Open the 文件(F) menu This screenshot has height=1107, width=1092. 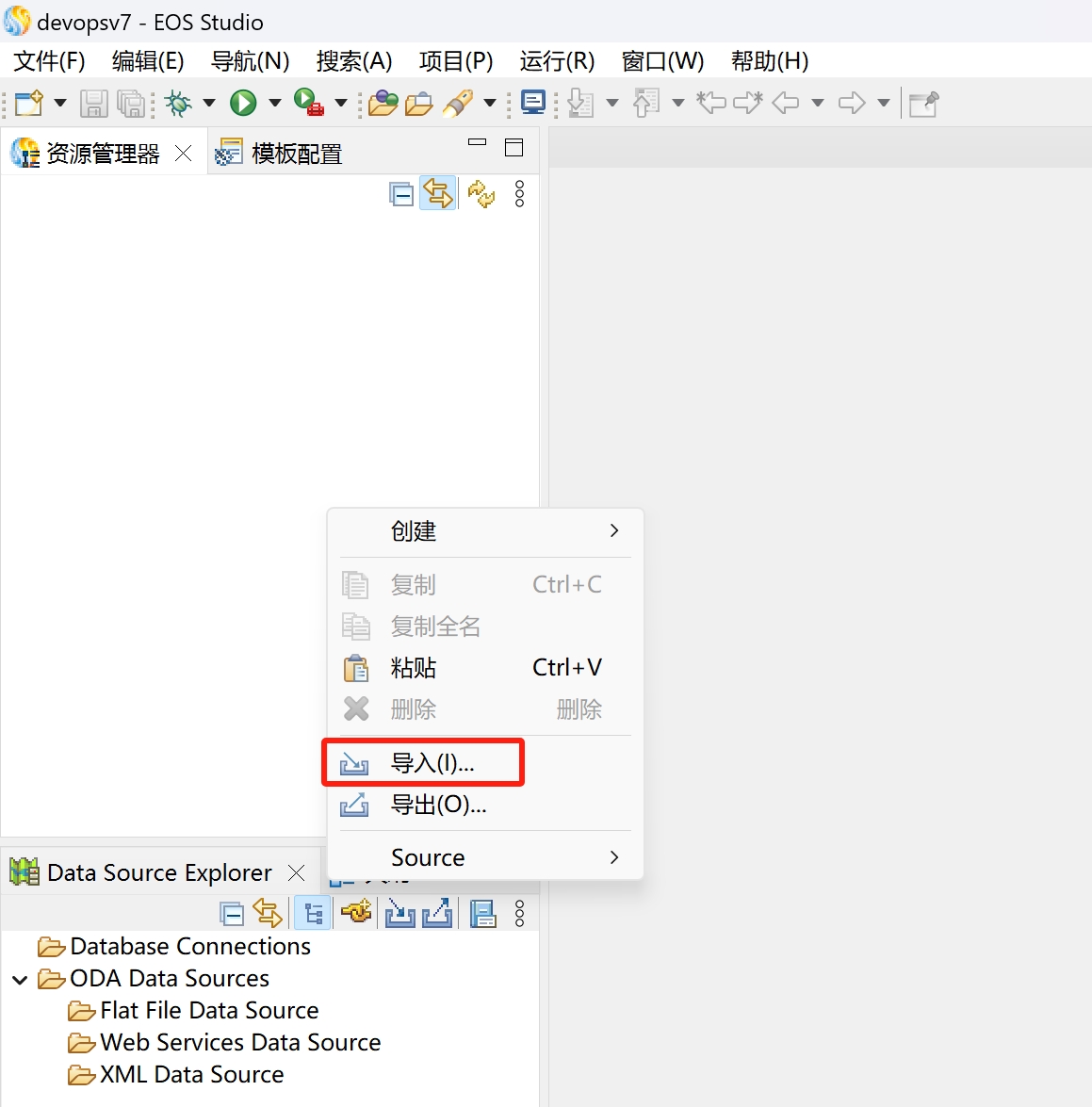point(49,60)
